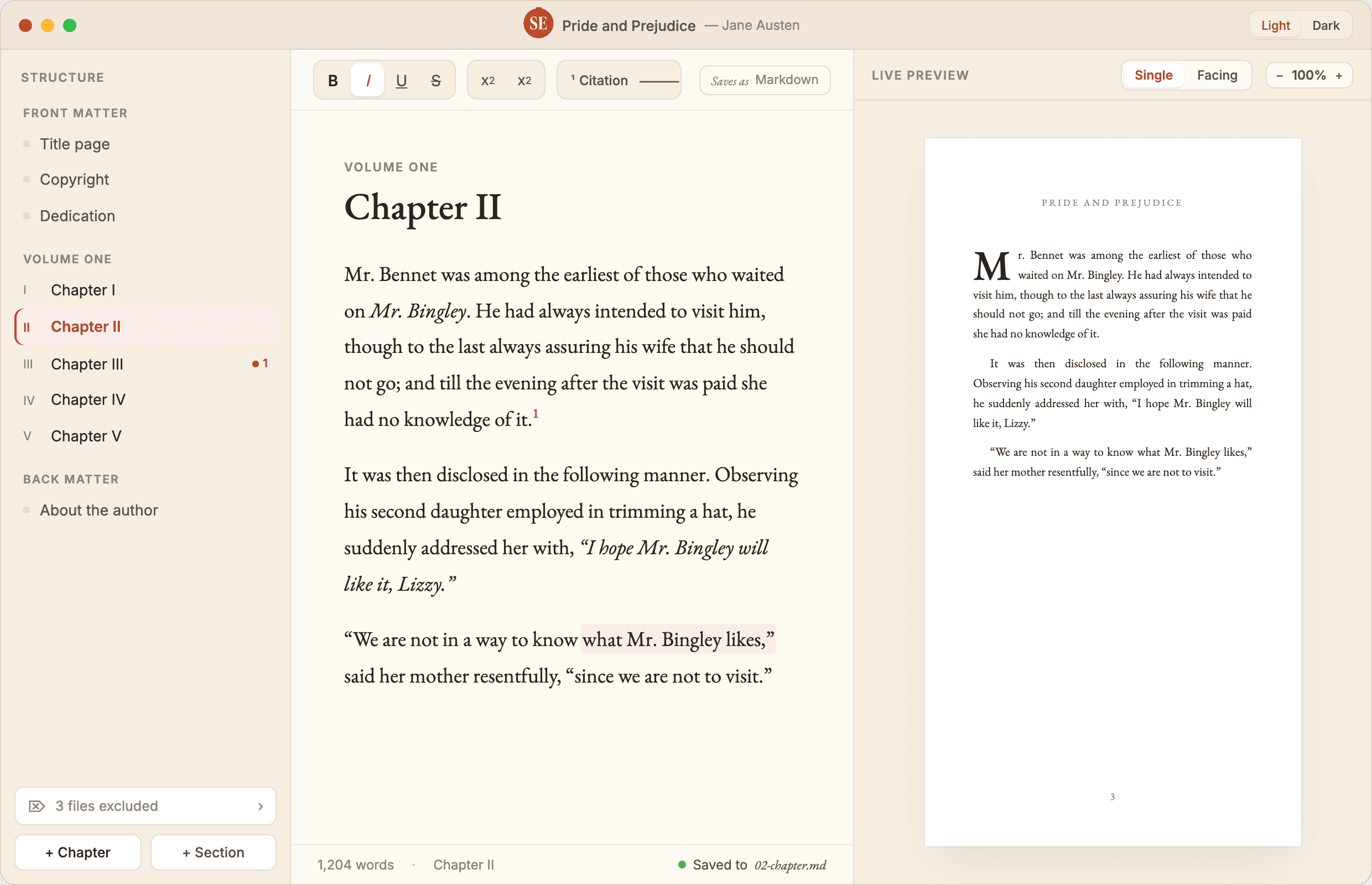The height and width of the screenshot is (885, 1372).
Task: Click the Pride and Prejudice title
Action: click(628, 26)
